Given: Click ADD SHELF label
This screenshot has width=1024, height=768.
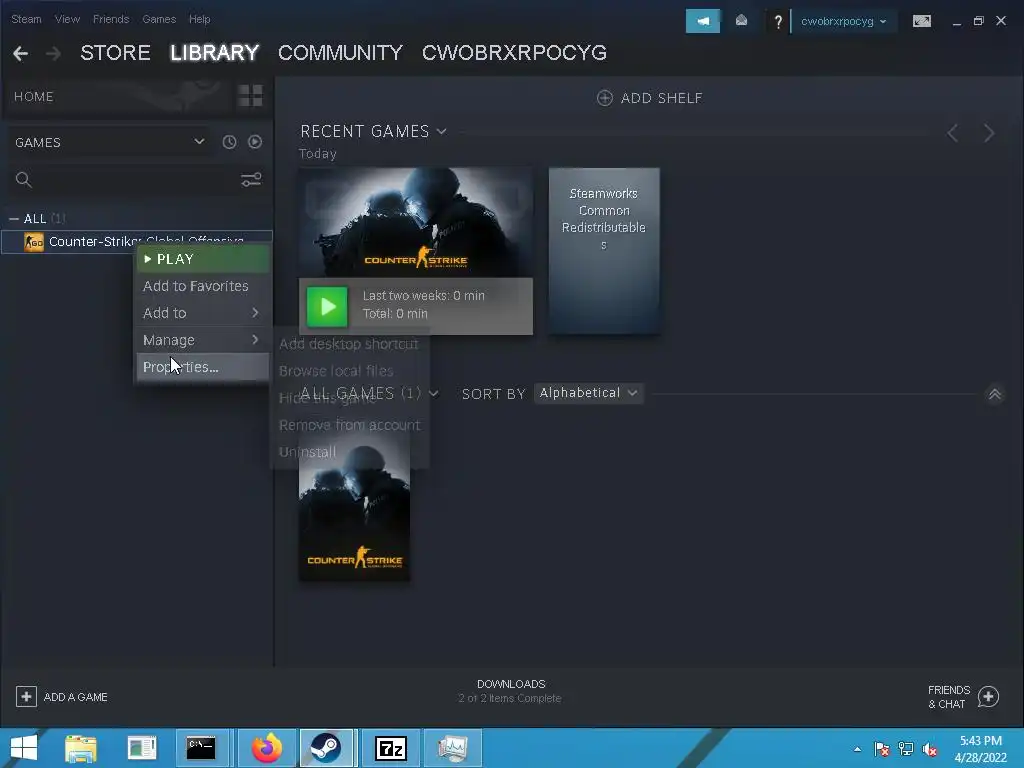Looking at the screenshot, I should click(x=662, y=98).
